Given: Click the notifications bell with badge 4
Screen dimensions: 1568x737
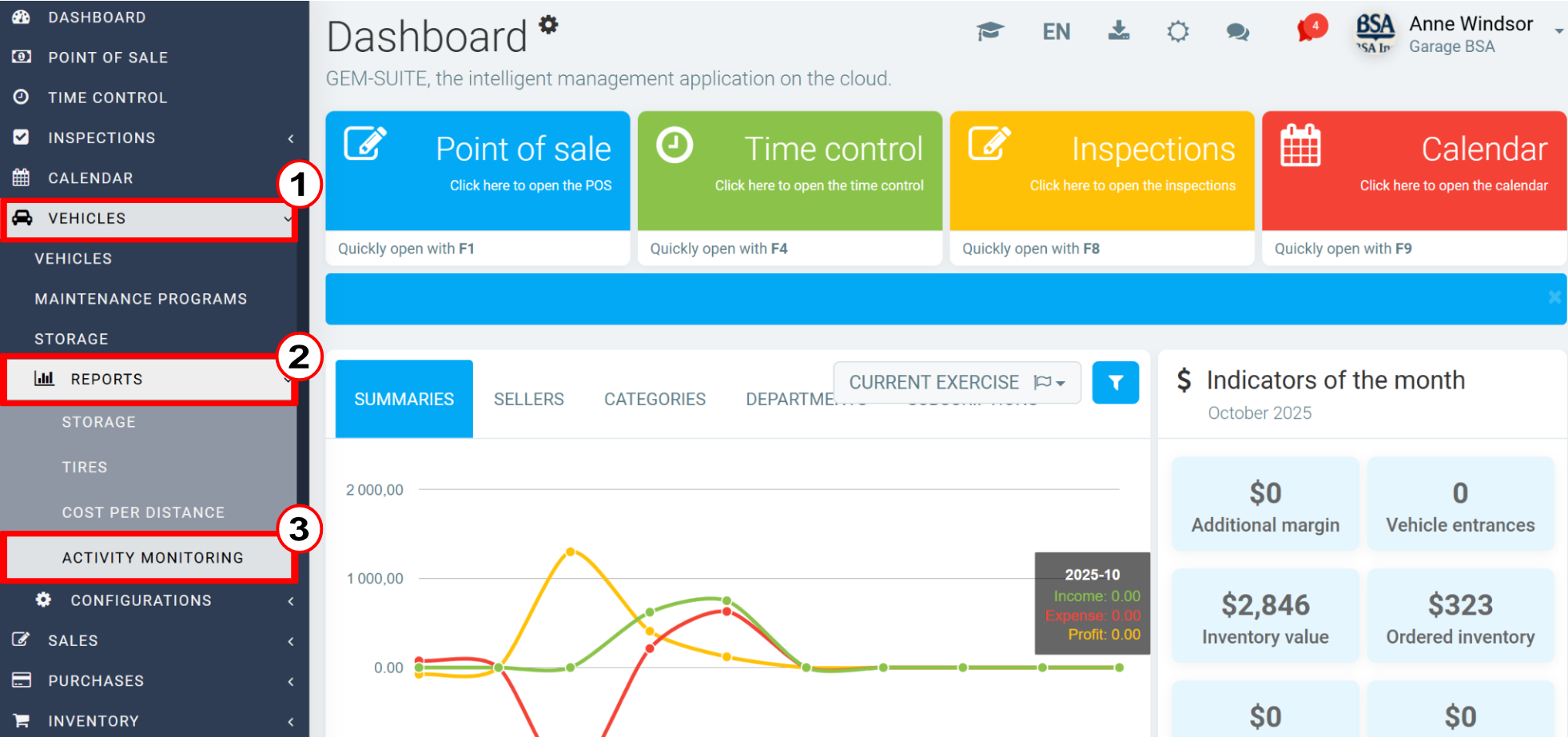Looking at the screenshot, I should [x=1304, y=32].
